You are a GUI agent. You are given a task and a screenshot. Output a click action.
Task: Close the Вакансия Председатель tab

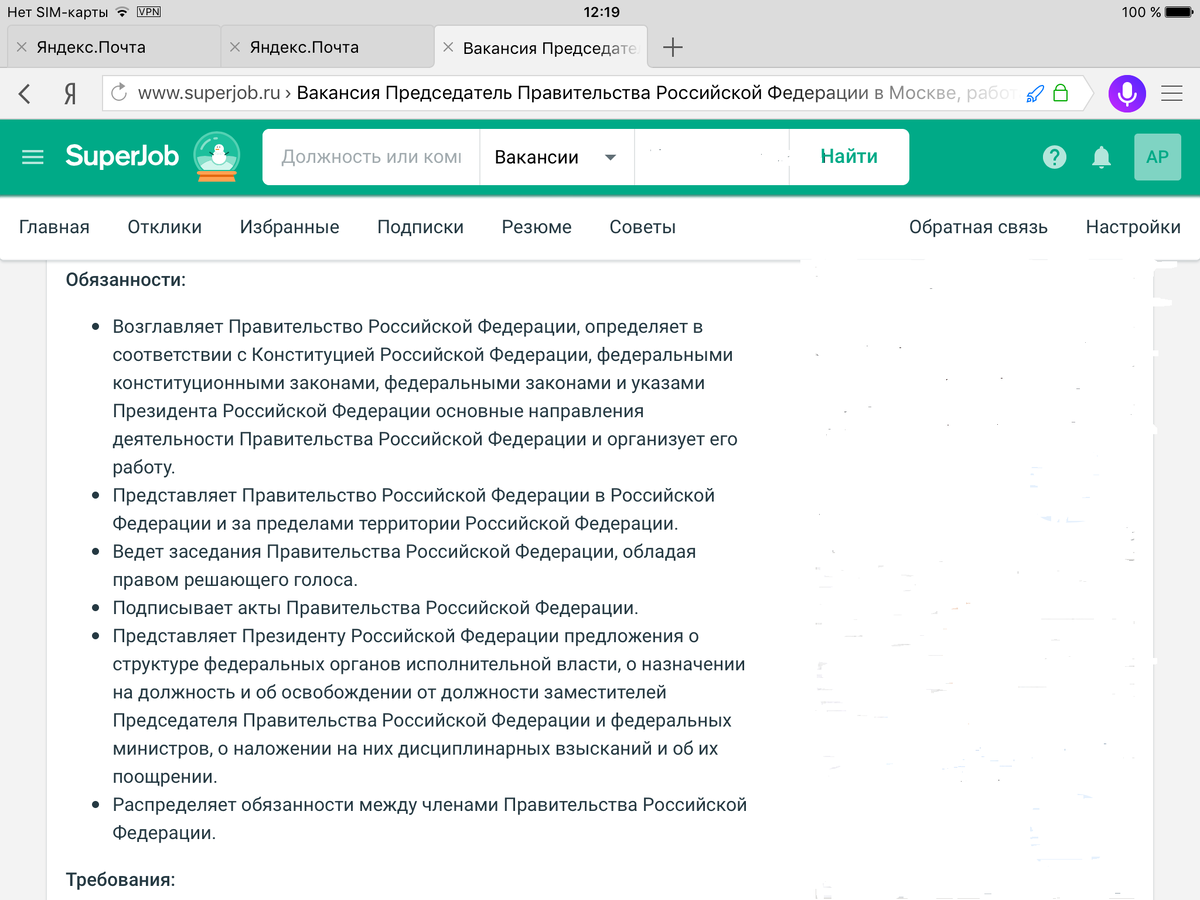point(448,47)
